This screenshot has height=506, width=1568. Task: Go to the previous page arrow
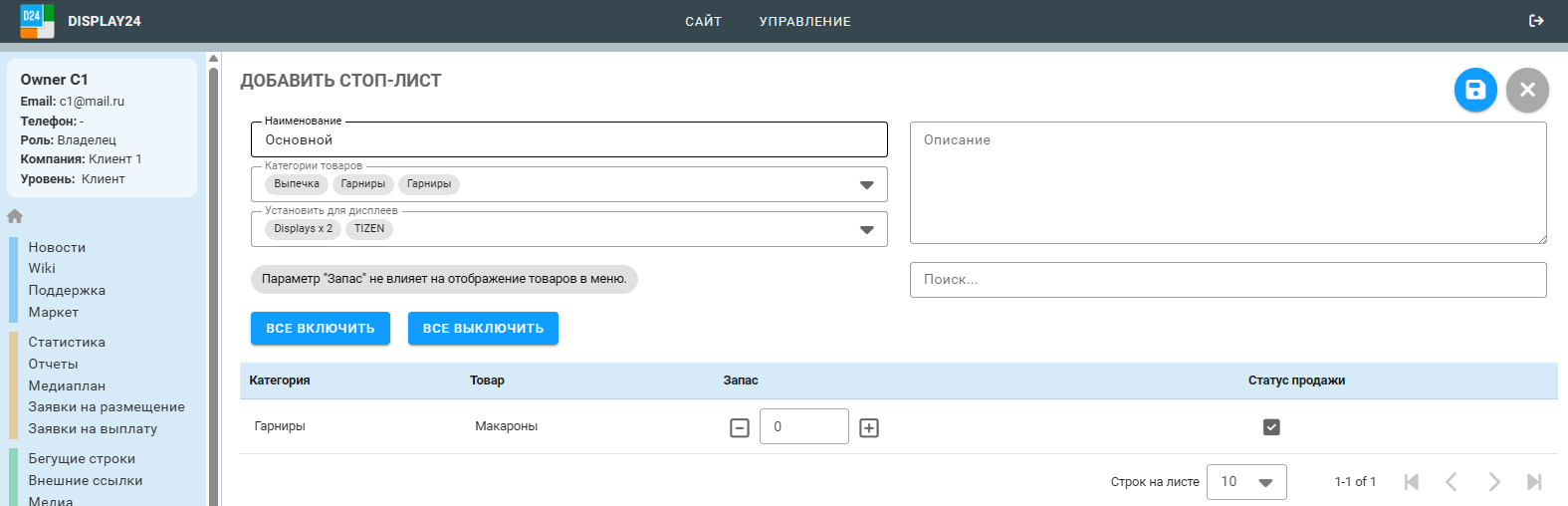coord(1452,482)
